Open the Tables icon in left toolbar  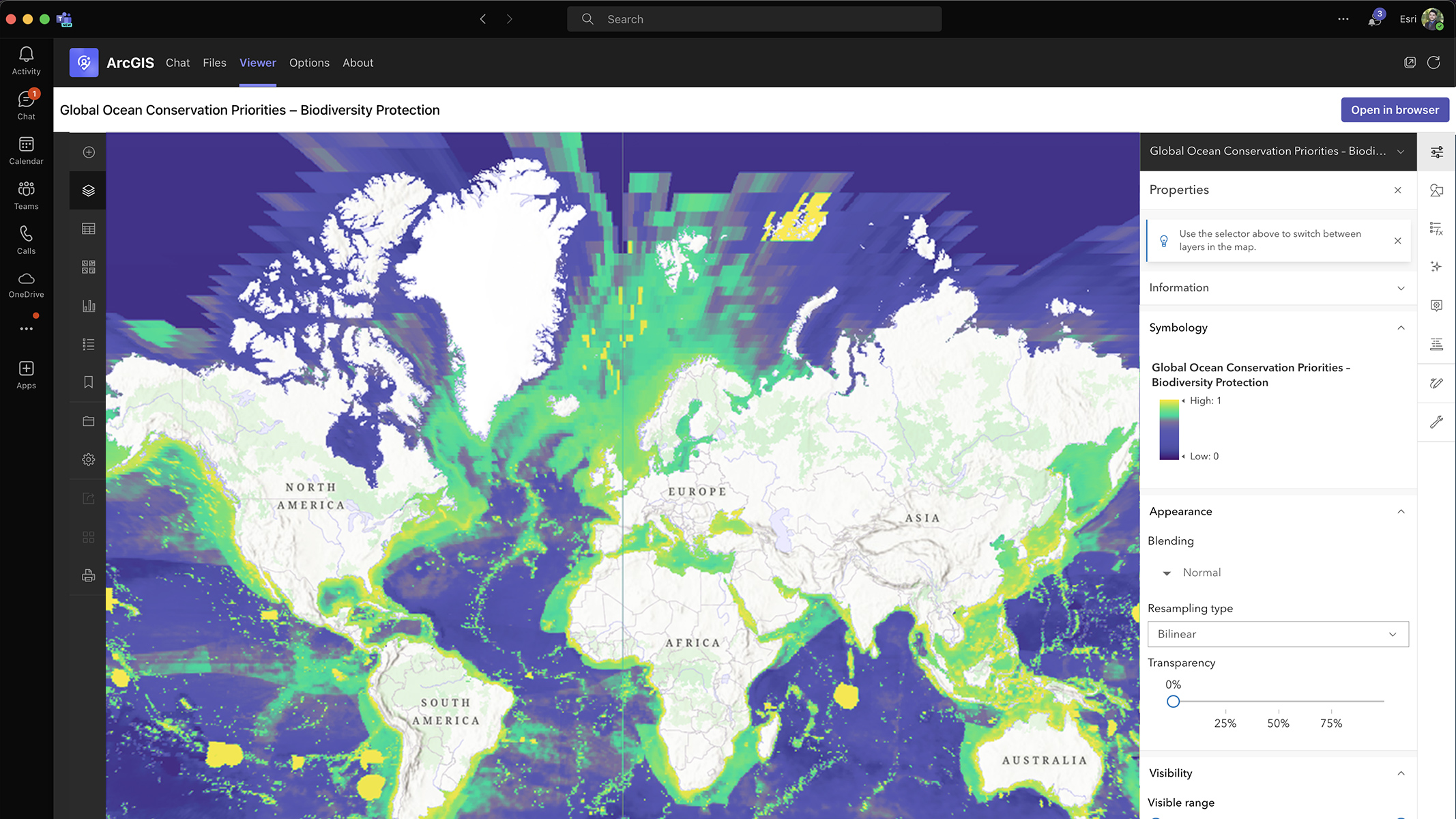(x=89, y=229)
